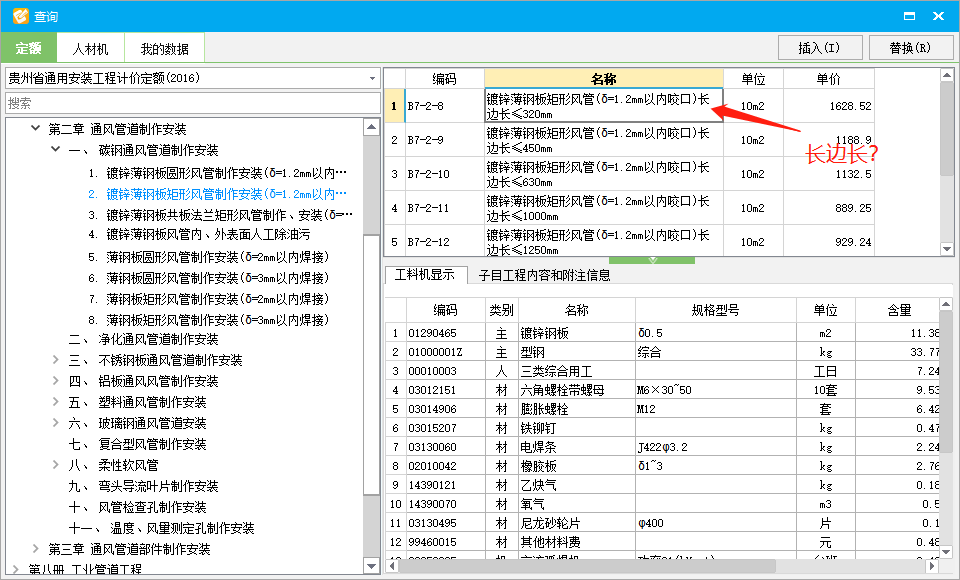Select material row 镀锌钢板
This screenshot has width=960, height=580.
(x=662, y=333)
